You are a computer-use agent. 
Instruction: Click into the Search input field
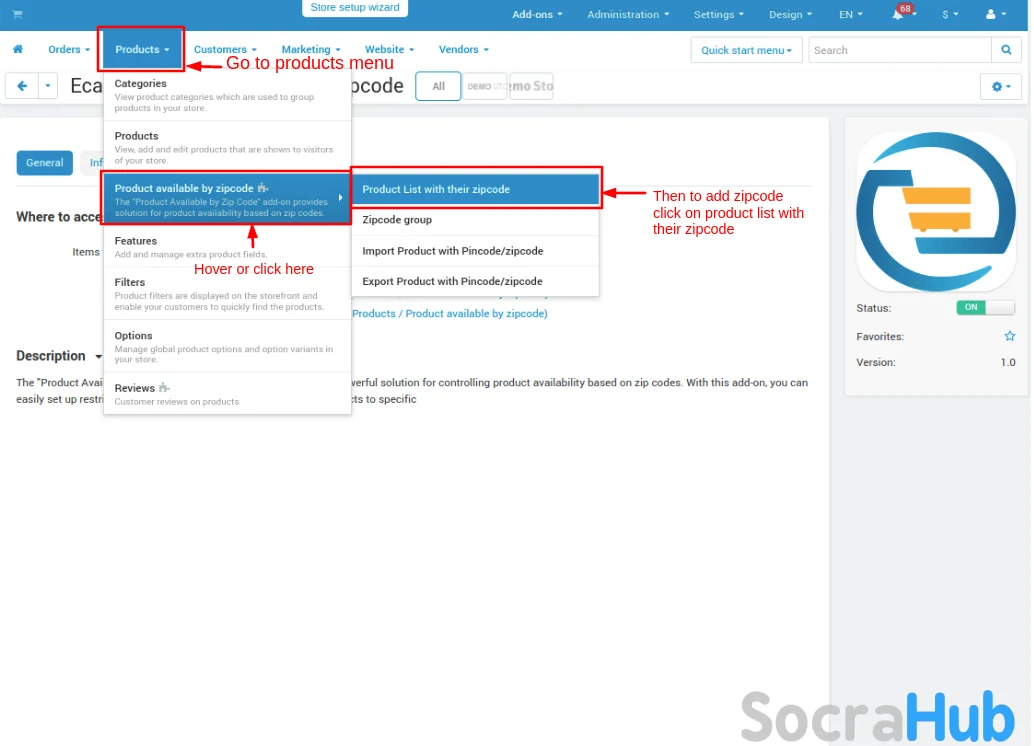pyautogui.click(x=899, y=50)
